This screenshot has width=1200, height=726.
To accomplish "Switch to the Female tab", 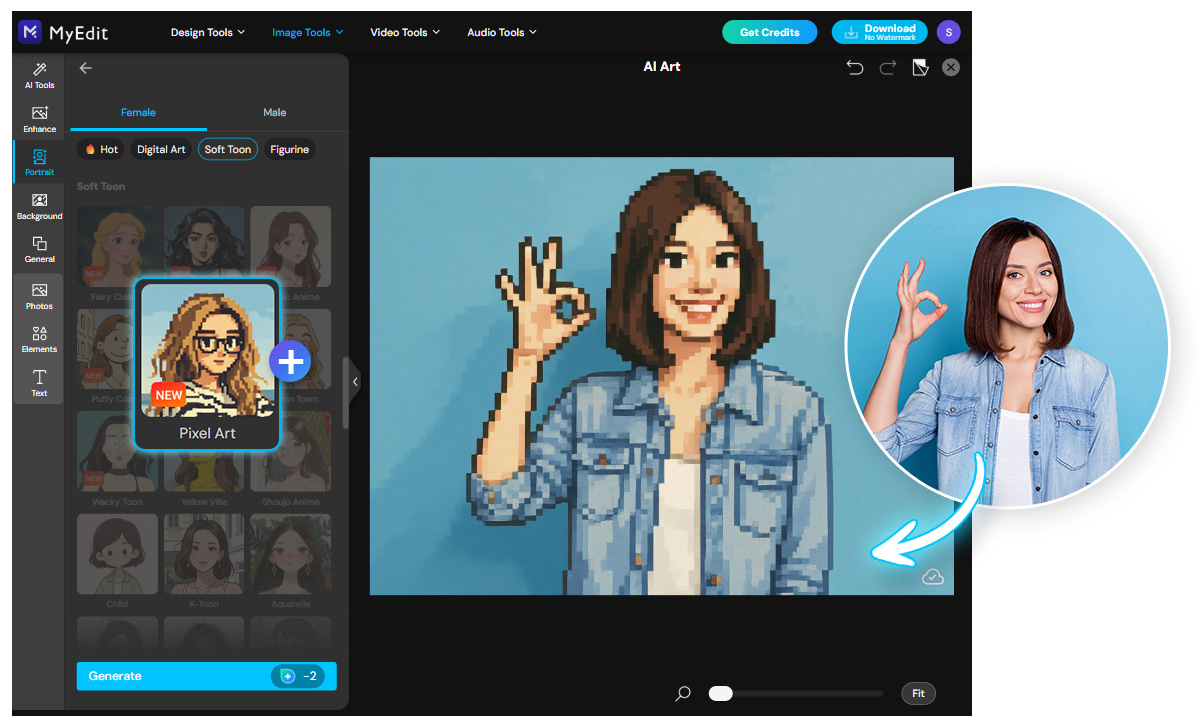I will tap(138, 112).
